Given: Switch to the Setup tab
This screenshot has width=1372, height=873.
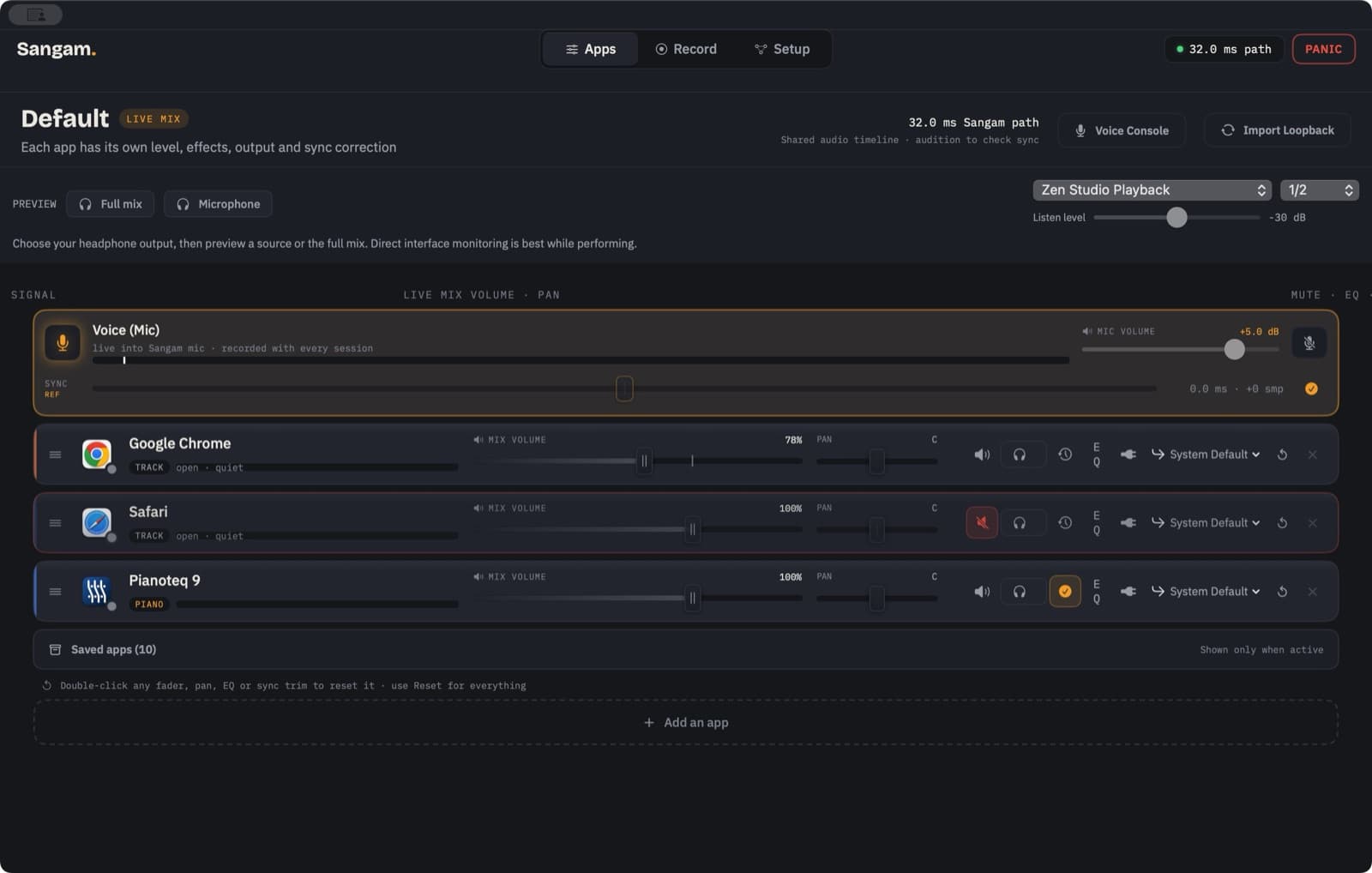Looking at the screenshot, I should point(781,50).
